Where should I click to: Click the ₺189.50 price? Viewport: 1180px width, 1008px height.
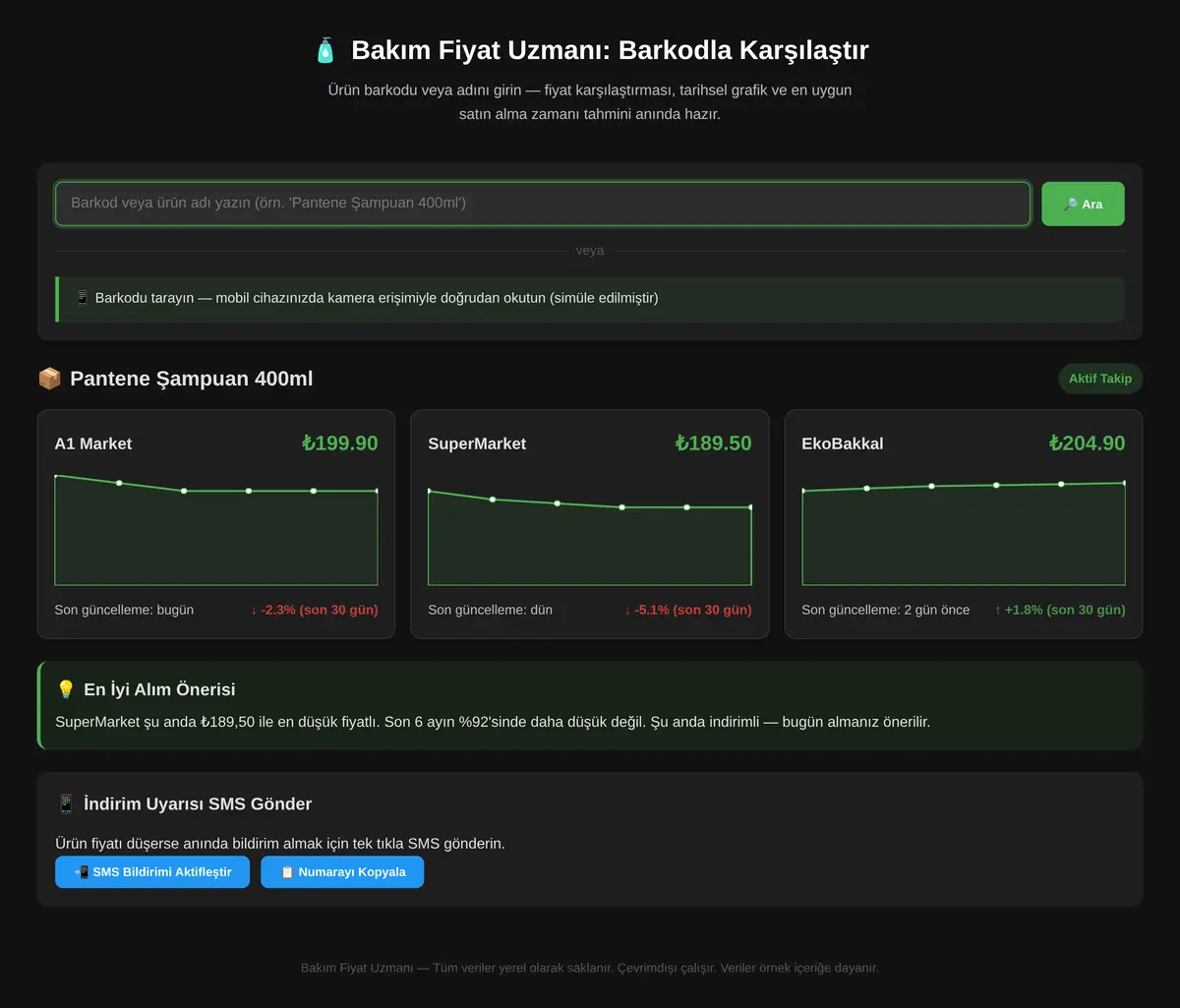click(x=714, y=444)
